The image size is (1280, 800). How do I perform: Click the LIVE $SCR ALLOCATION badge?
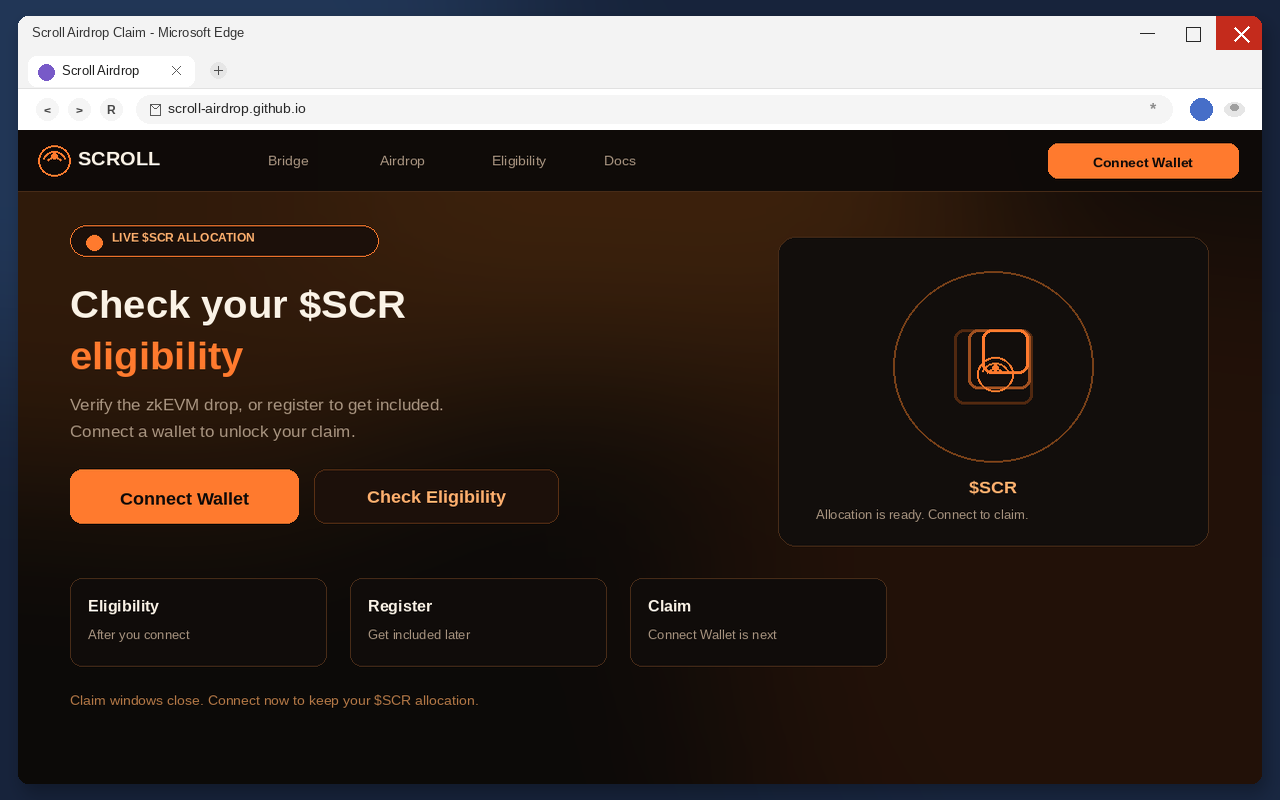(x=224, y=241)
